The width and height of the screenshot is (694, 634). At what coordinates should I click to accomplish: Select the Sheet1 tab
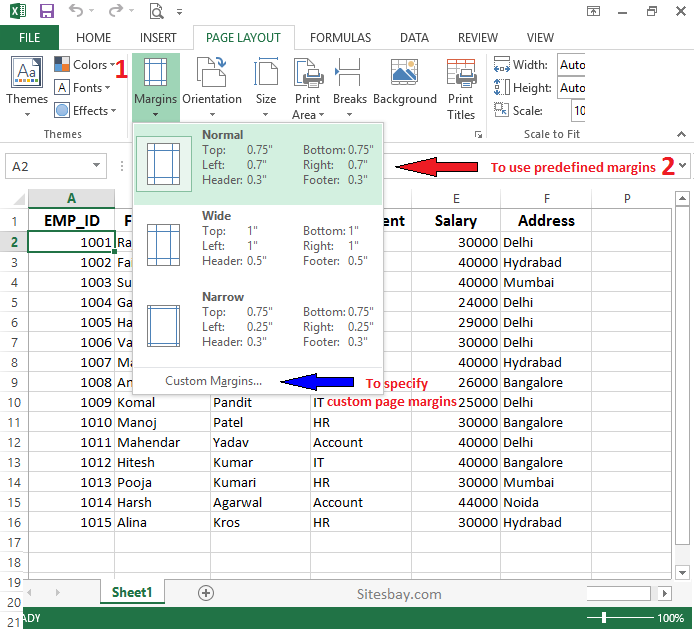point(132,592)
